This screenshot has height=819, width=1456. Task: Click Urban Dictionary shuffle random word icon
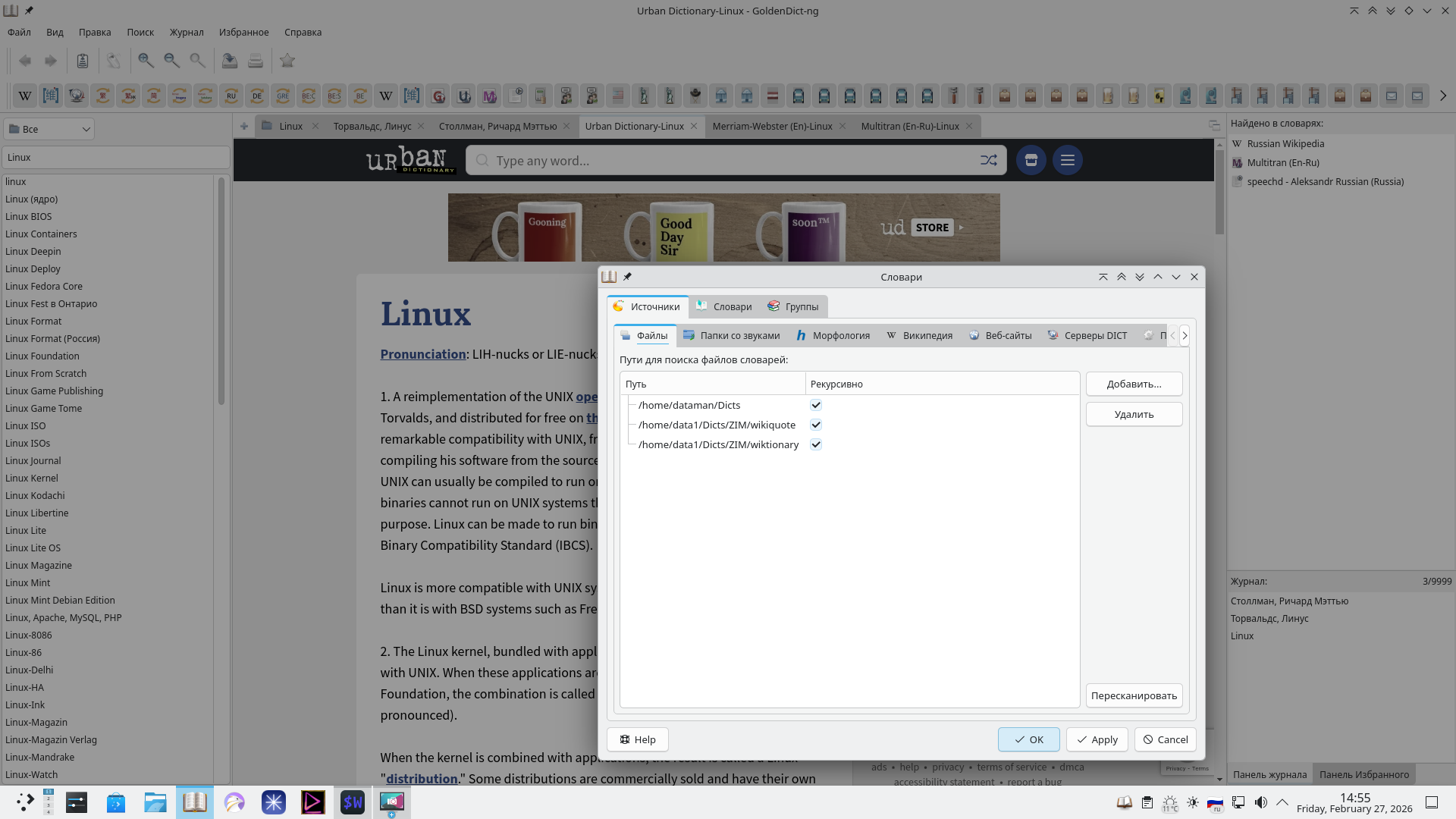(x=988, y=160)
